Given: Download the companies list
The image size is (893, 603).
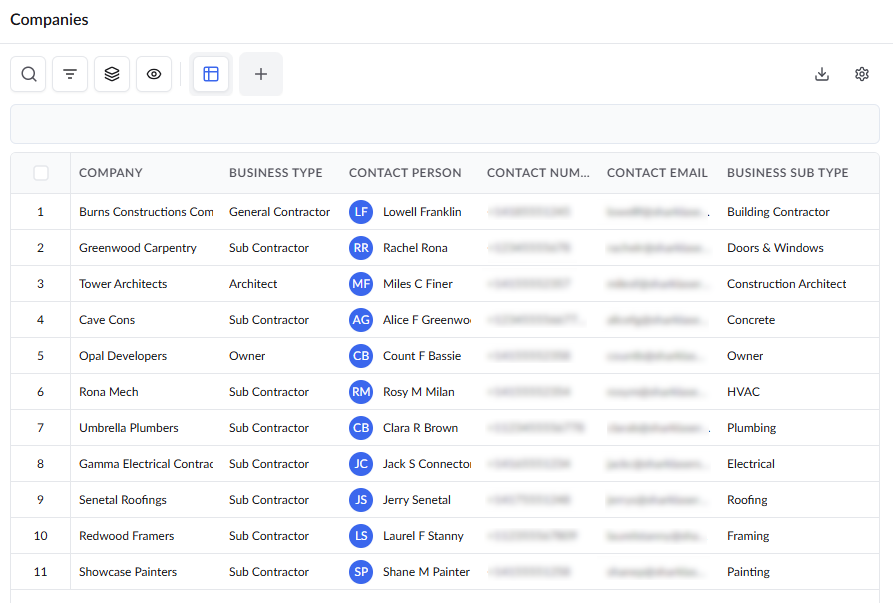Looking at the screenshot, I should [822, 74].
